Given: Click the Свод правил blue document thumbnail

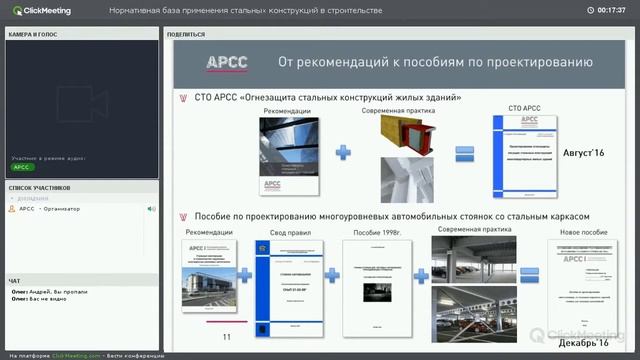Looking at the screenshot, I should [x=289, y=289].
